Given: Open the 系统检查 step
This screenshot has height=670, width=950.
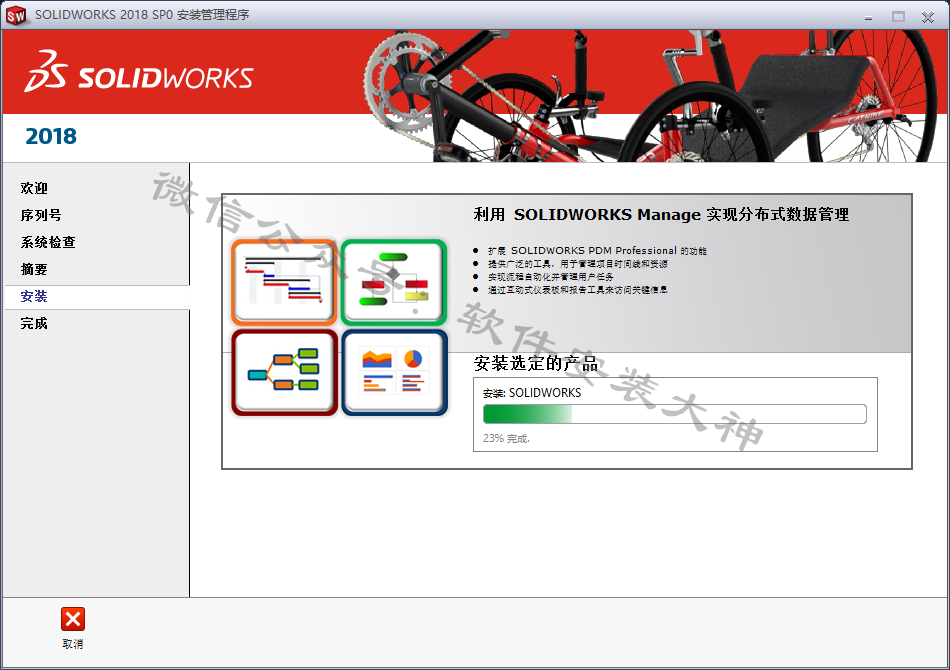Looking at the screenshot, I should click(x=48, y=242).
